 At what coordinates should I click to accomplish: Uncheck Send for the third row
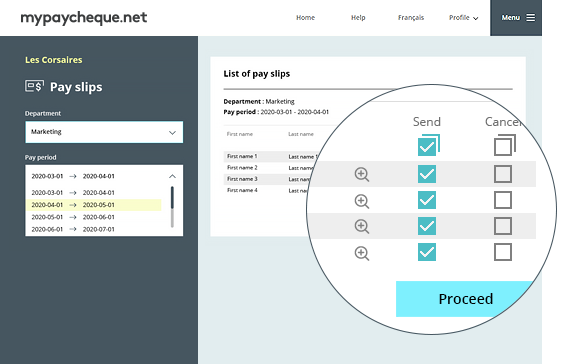(427, 226)
